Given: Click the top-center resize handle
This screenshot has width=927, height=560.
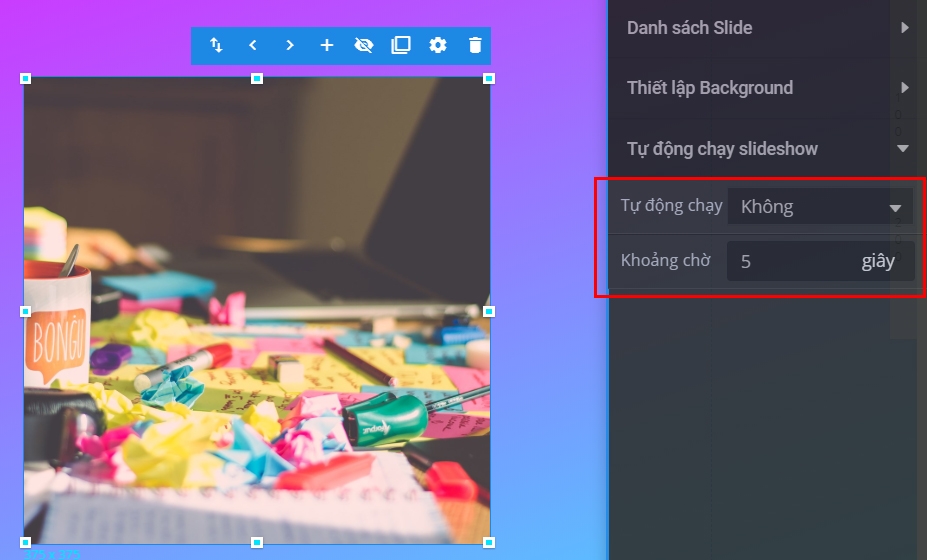Looking at the screenshot, I should point(257,78).
